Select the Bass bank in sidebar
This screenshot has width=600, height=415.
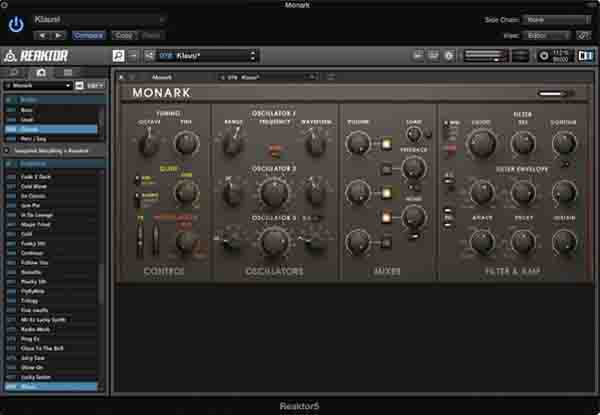point(51,110)
